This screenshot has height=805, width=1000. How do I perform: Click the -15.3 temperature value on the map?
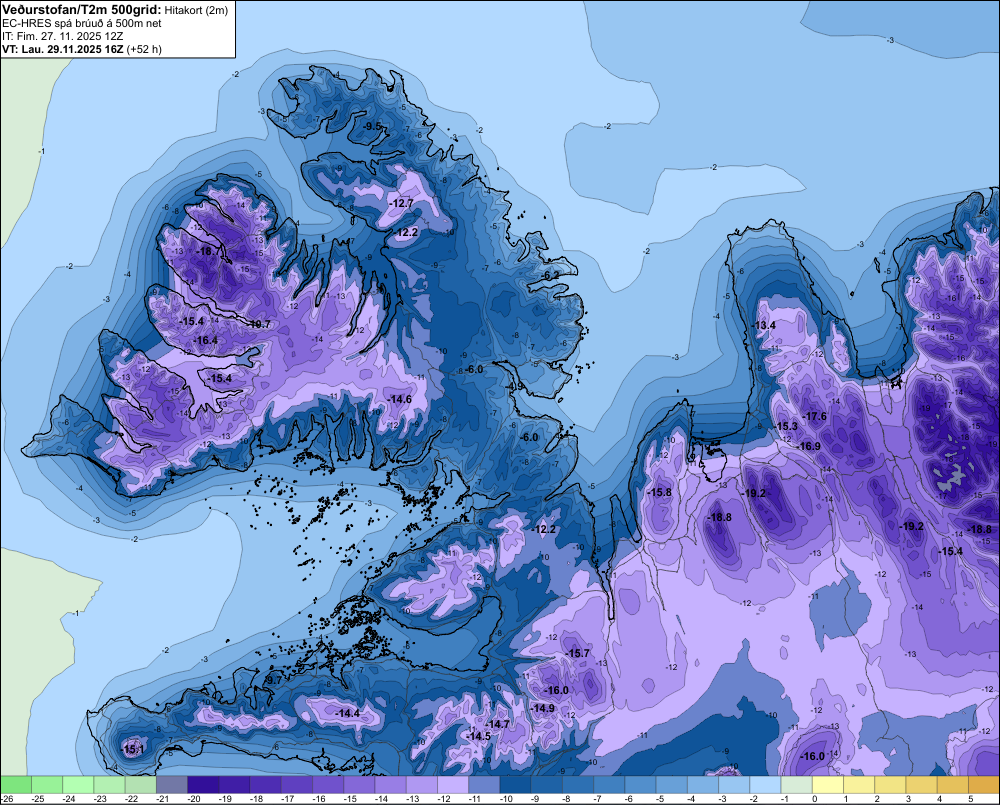coord(785,426)
